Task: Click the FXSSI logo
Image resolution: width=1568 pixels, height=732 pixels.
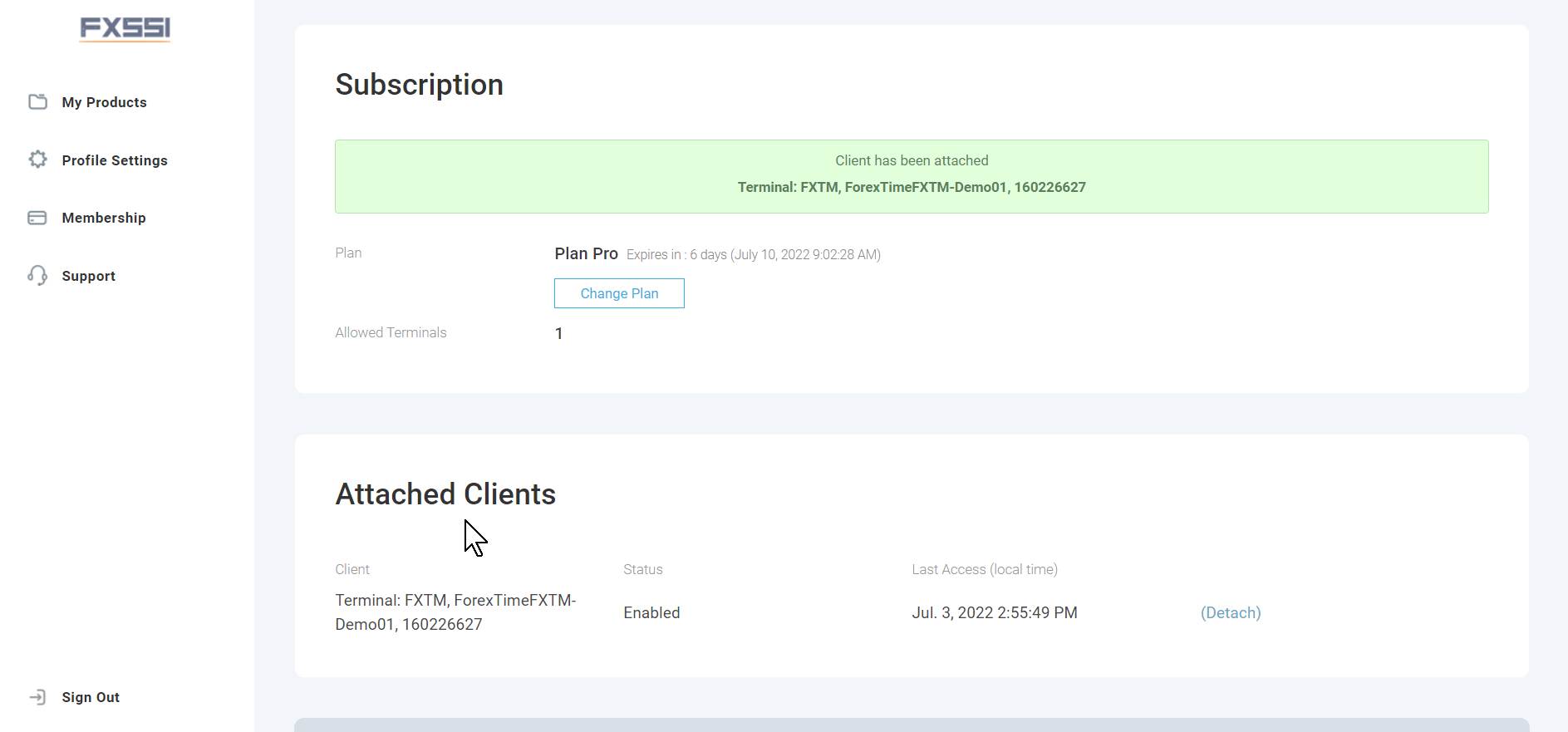Action: click(x=125, y=29)
